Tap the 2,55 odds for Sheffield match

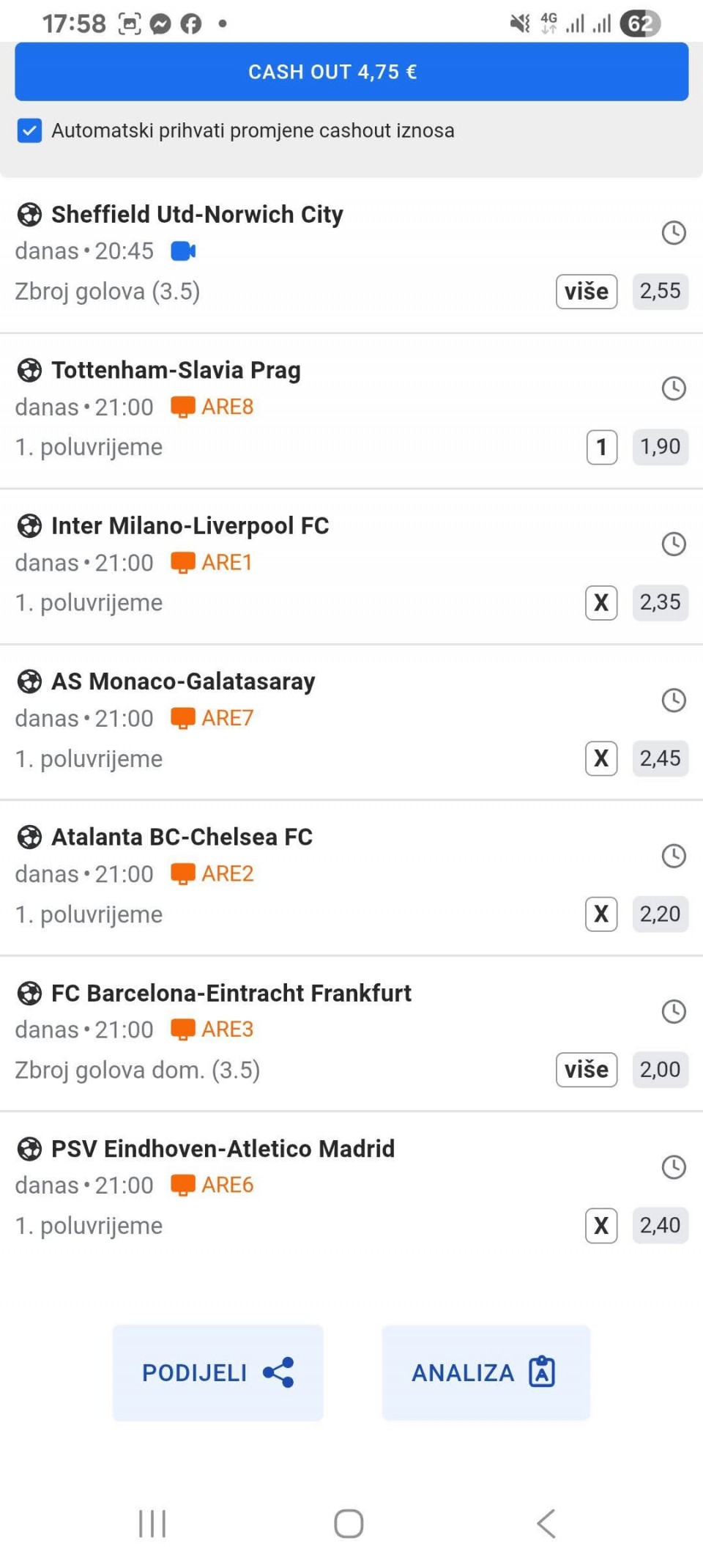(660, 292)
